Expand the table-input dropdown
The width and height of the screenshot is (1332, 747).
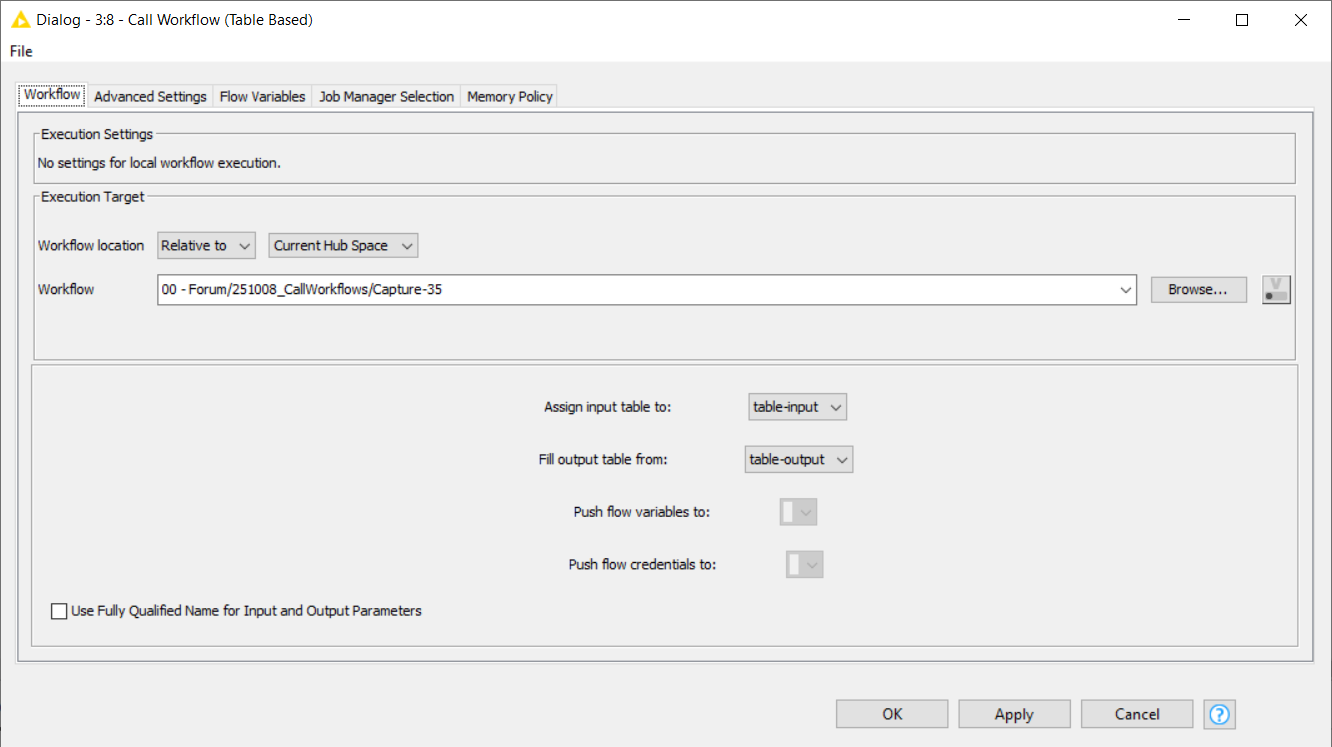click(x=798, y=407)
